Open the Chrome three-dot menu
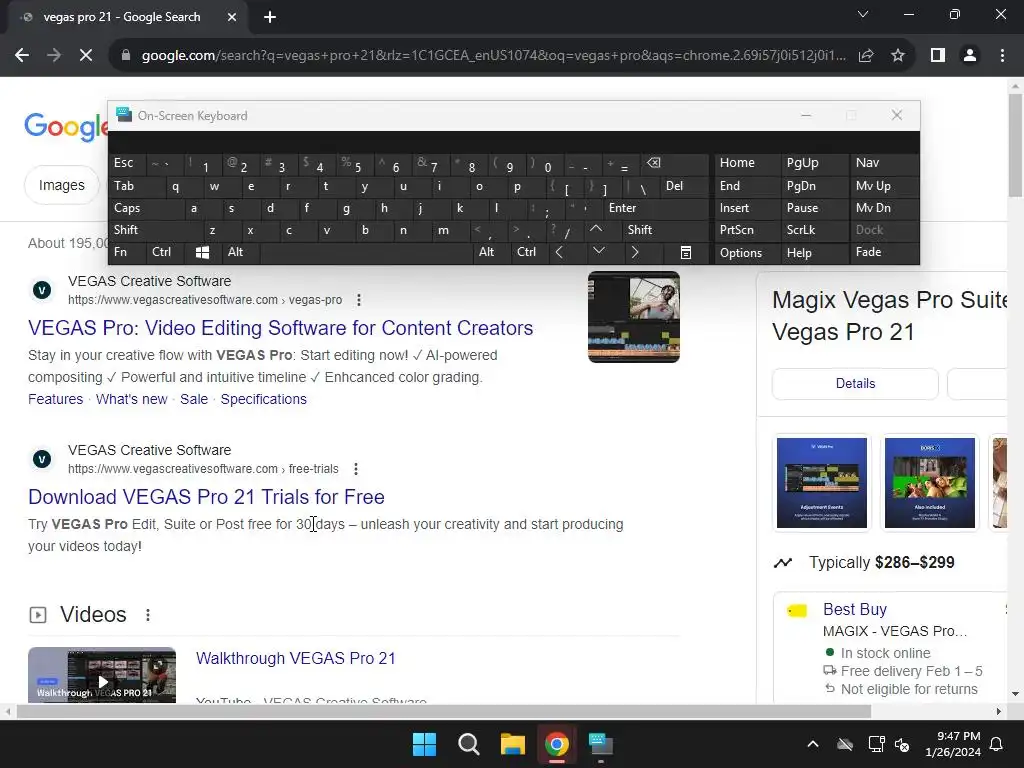This screenshot has width=1024, height=768. pos(1002,56)
